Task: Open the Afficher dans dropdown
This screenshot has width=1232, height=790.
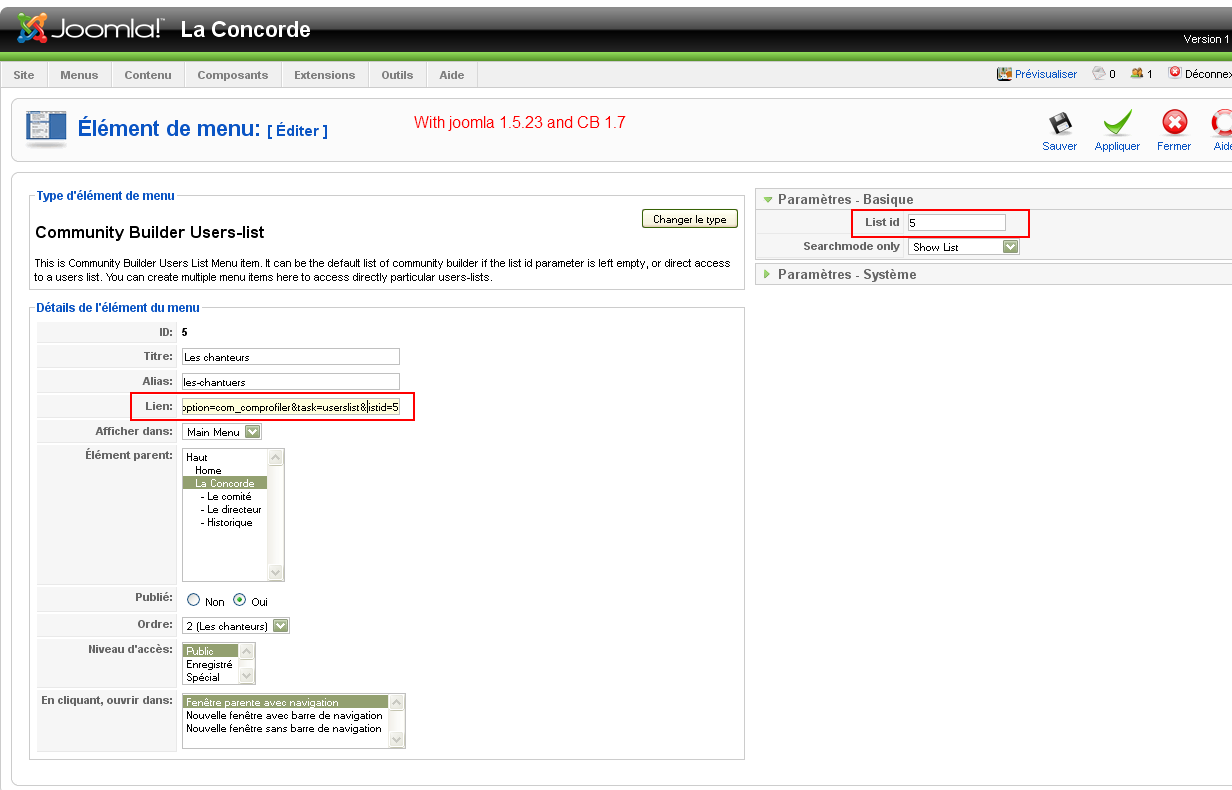Action: click(222, 432)
